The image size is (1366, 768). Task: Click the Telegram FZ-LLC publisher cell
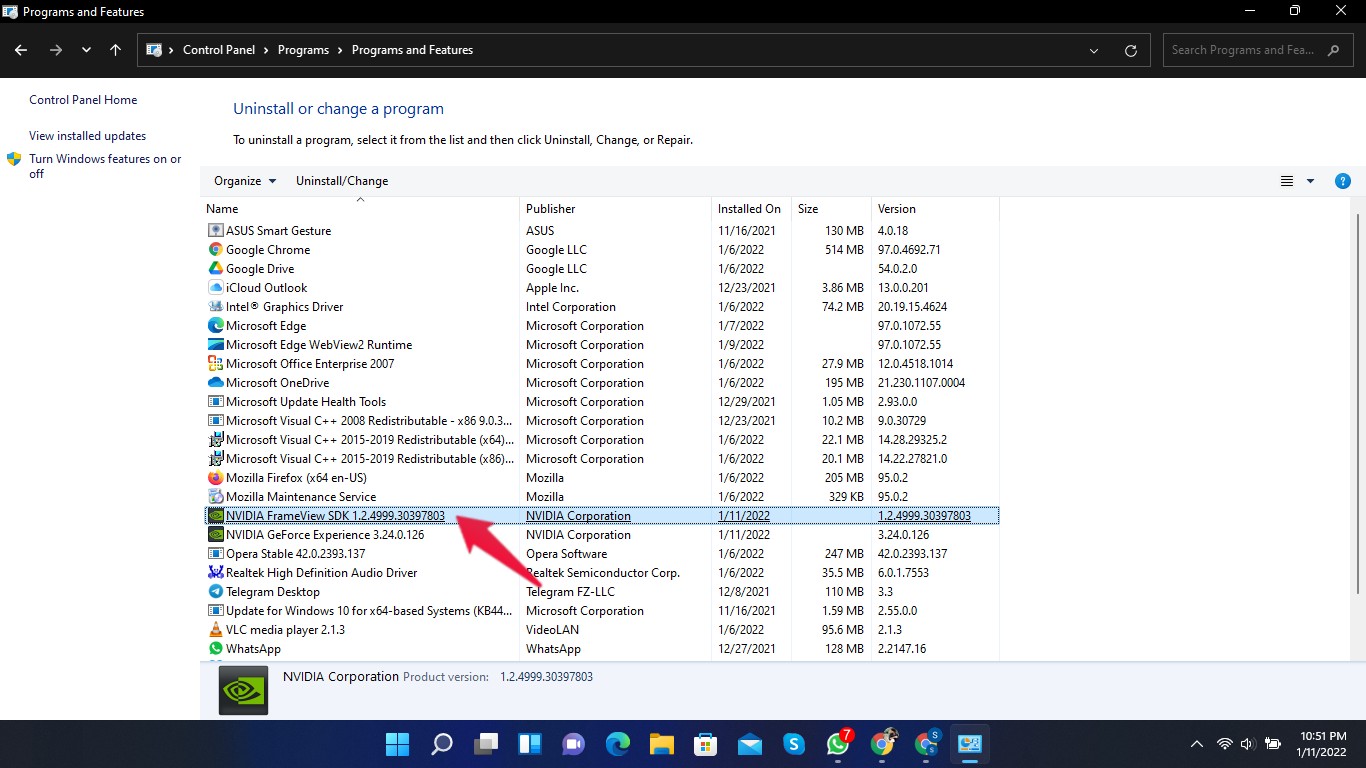coord(570,592)
